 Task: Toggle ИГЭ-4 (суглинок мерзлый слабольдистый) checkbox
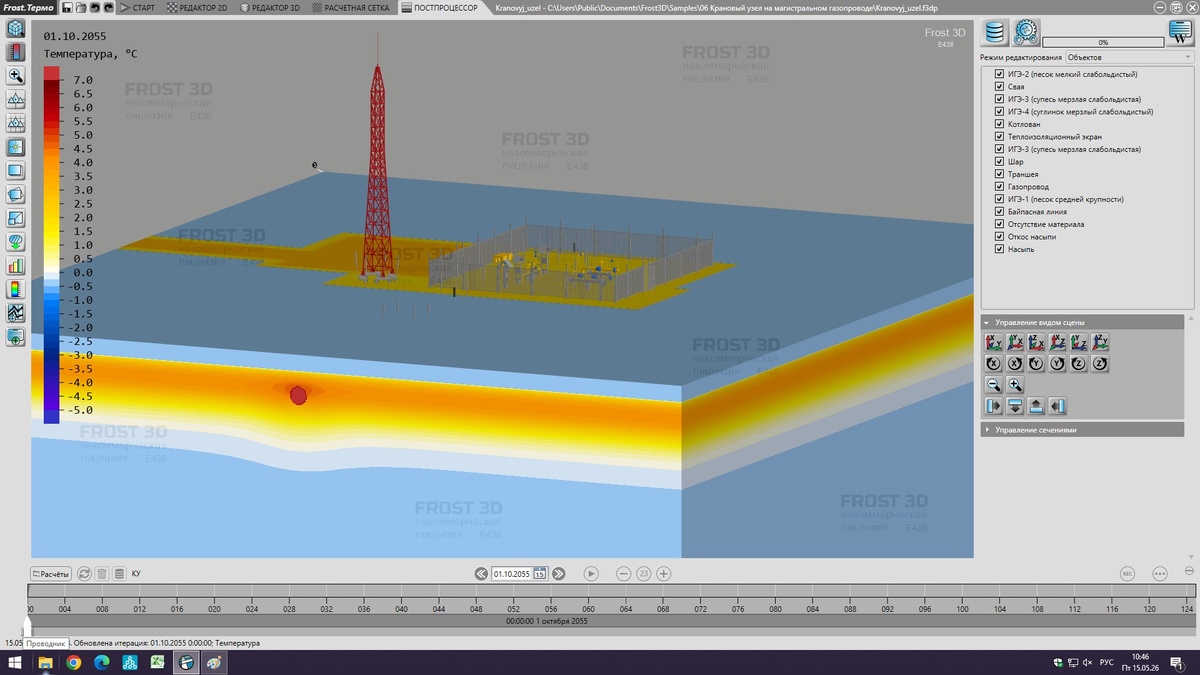coord(999,112)
